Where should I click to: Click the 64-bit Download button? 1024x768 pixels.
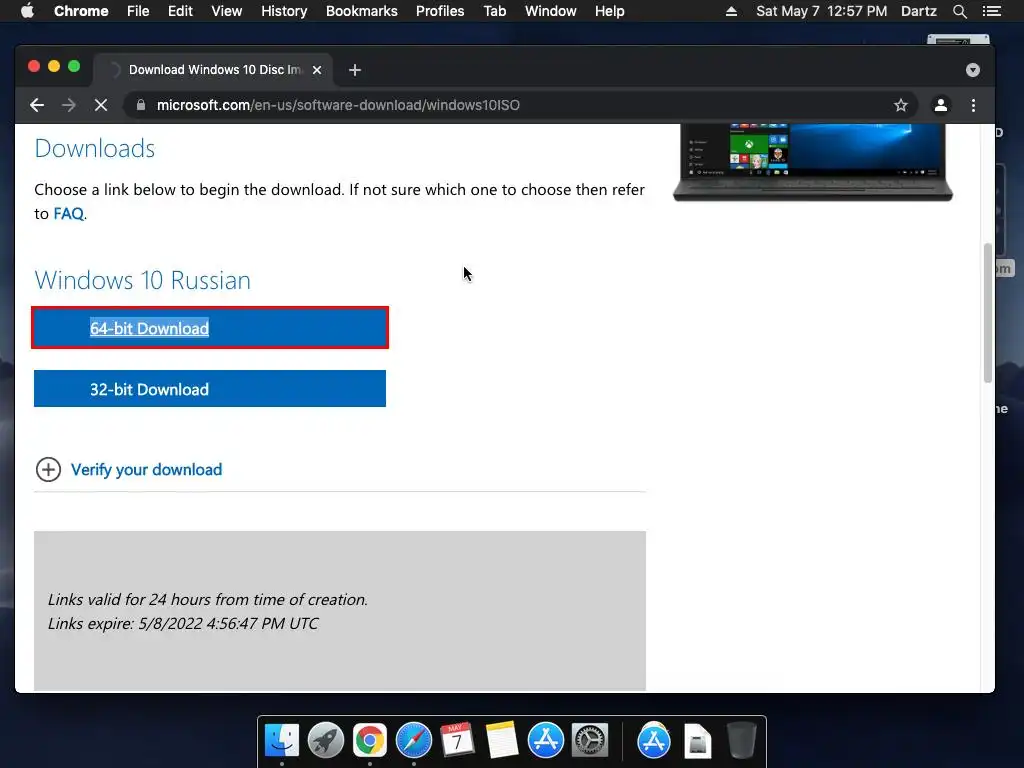click(210, 328)
